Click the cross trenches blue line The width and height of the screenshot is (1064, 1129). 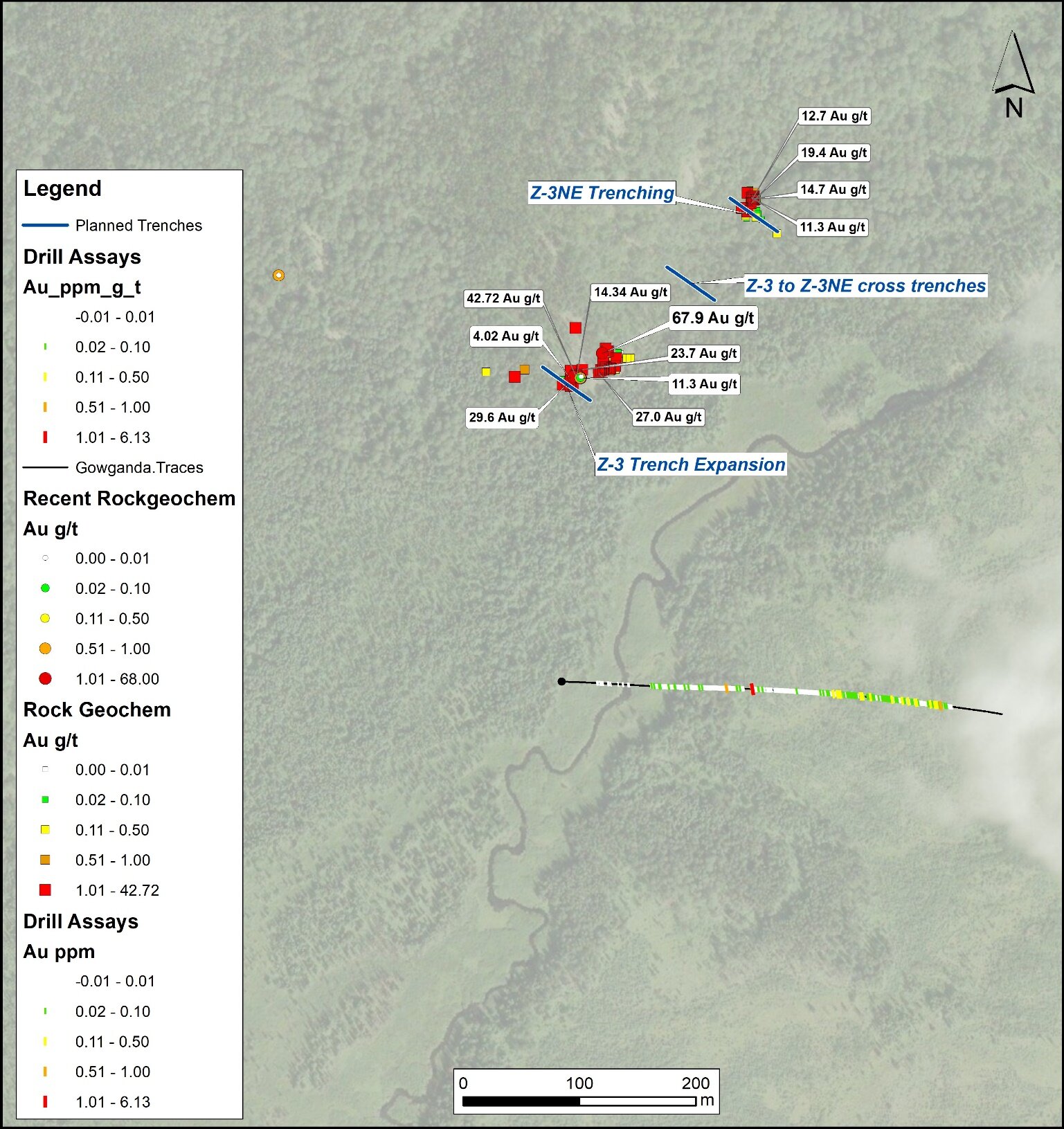[x=691, y=284]
